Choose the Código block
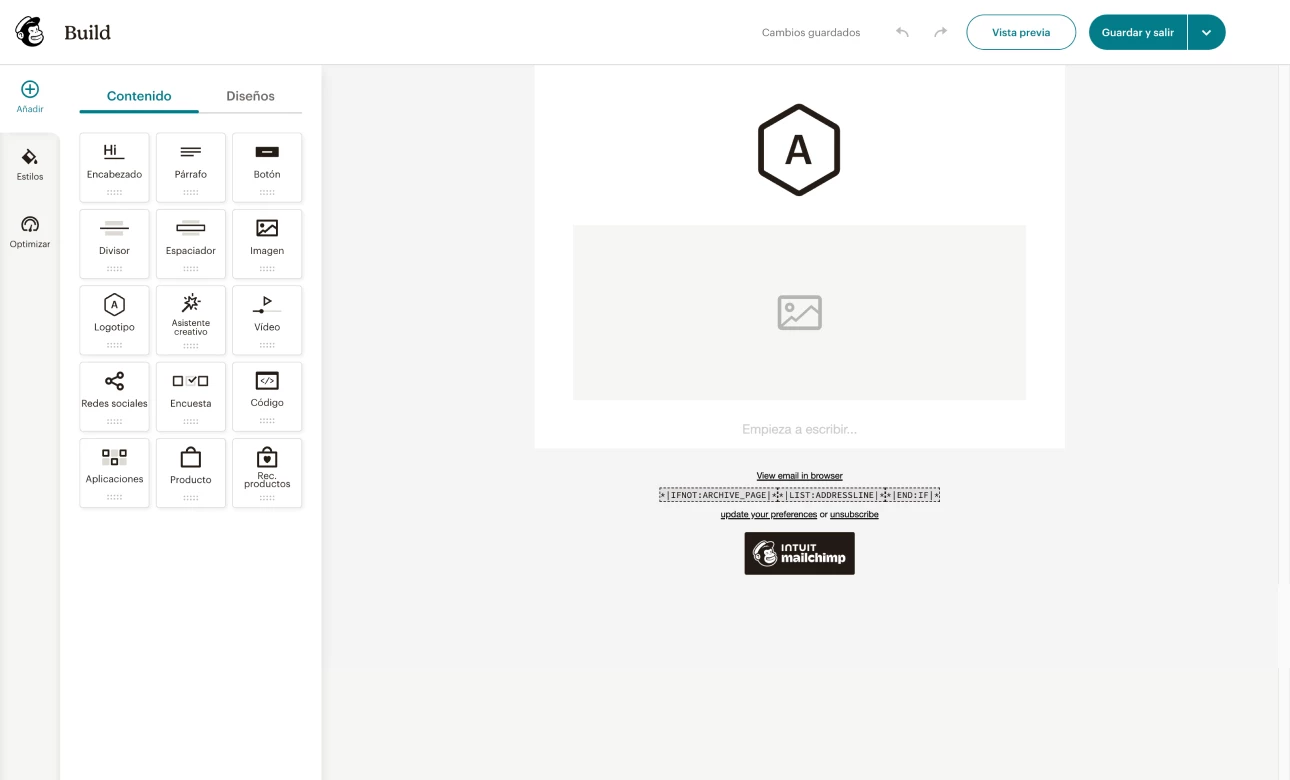Screen dimensions: 1290x780 point(267,394)
